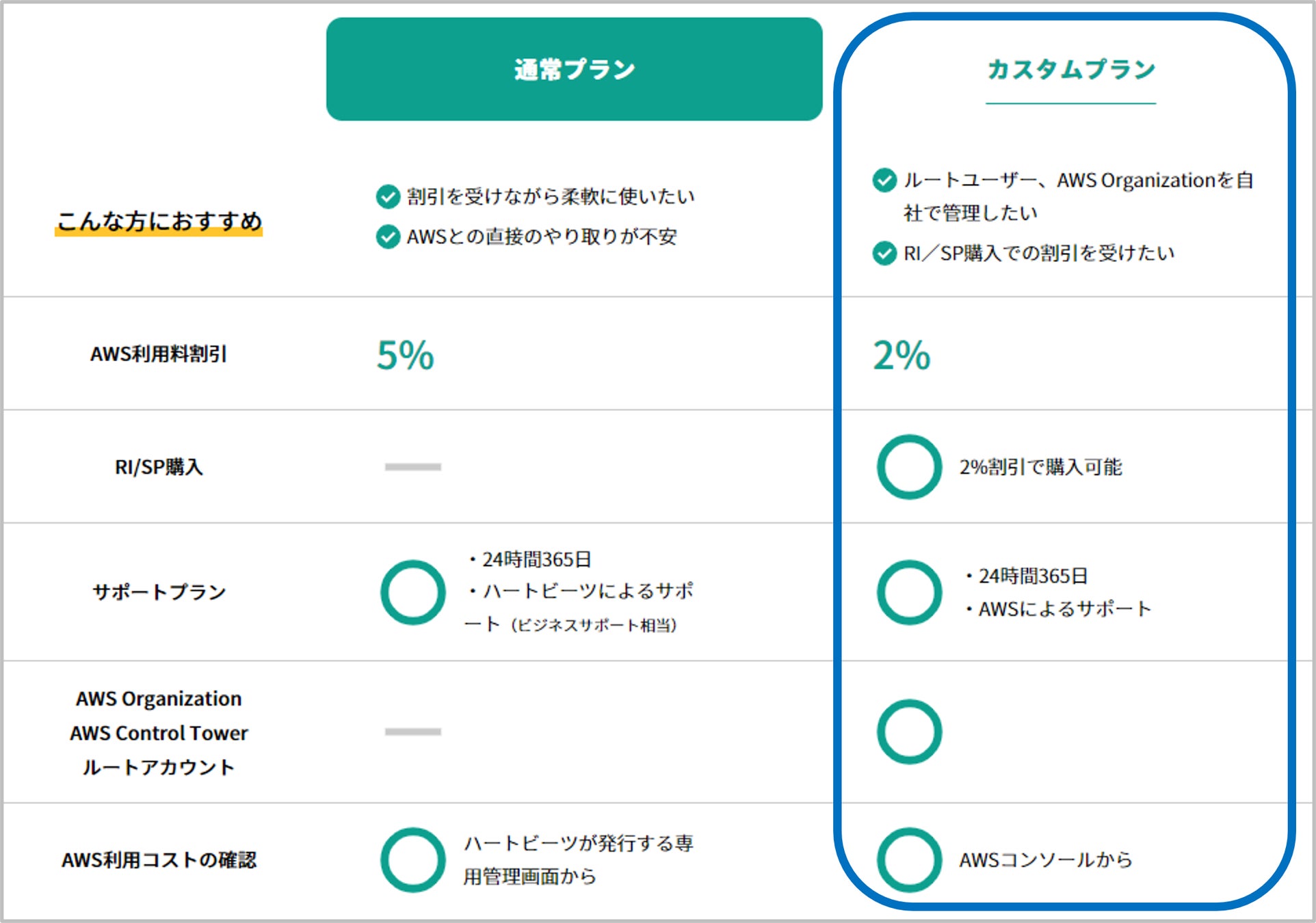Image resolution: width=1316 pixels, height=923 pixels.
Task: Click the 通常プラン header button
Action: (574, 69)
